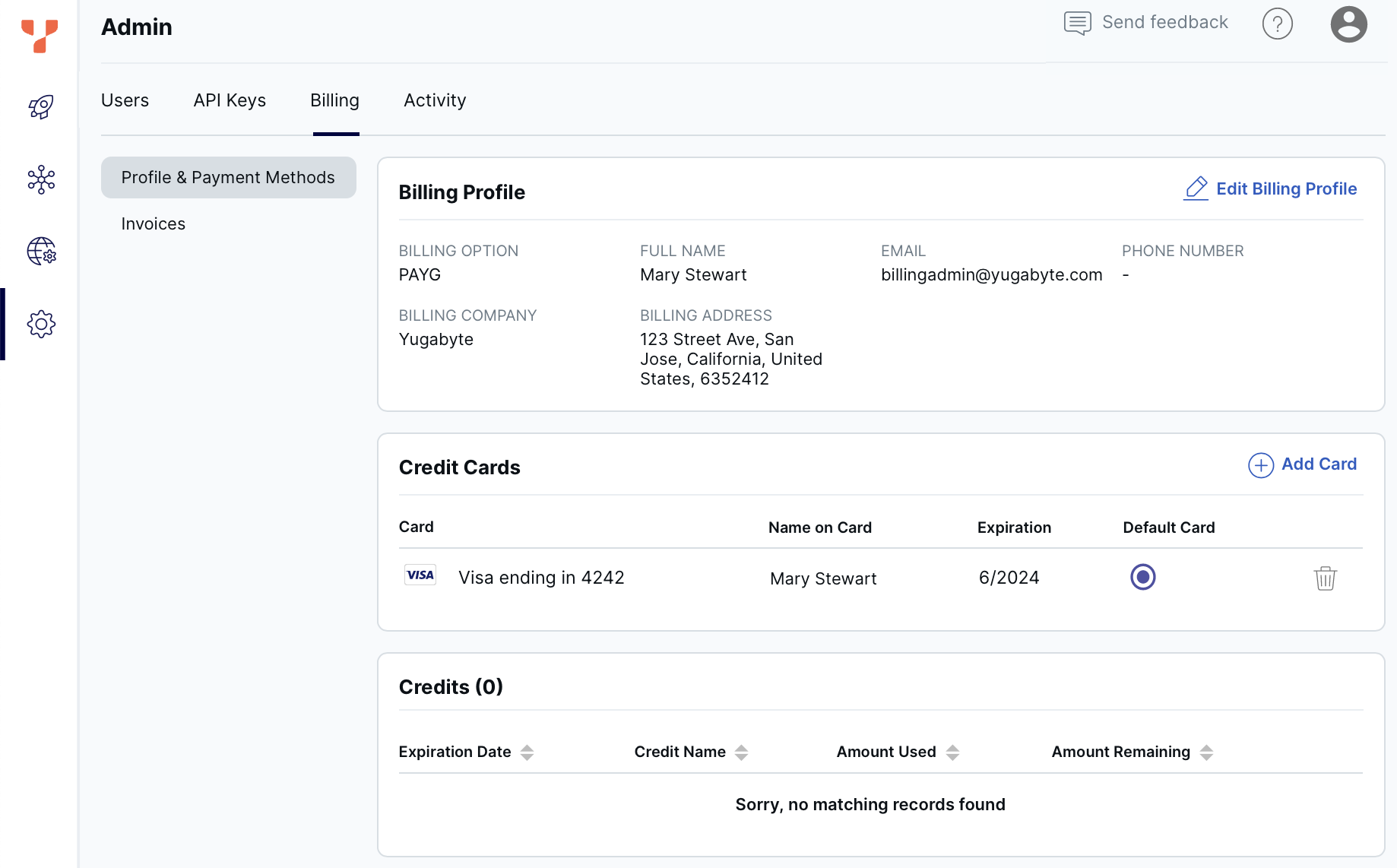This screenshot has height=868, width=1397.
Task: Click the Send feedback chat icon
Action: 1077,23
